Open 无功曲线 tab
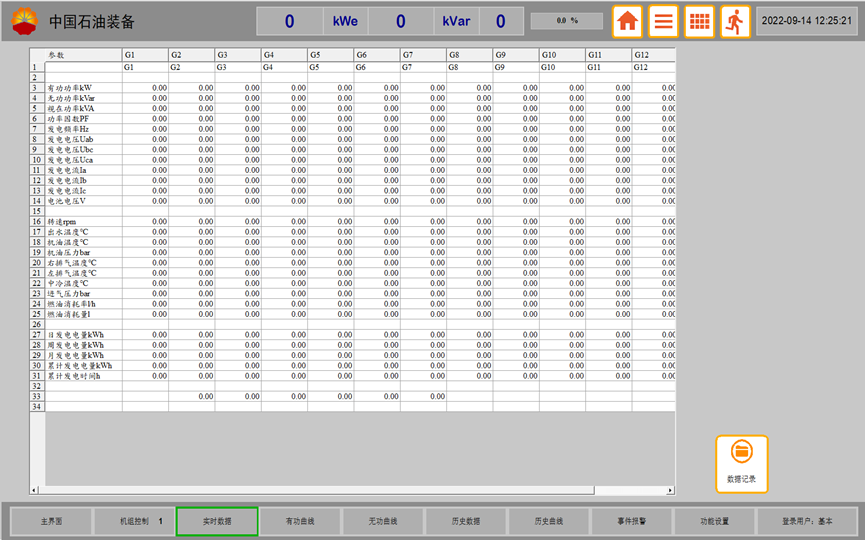Screen dimensions: 865x540 (383, 521)
